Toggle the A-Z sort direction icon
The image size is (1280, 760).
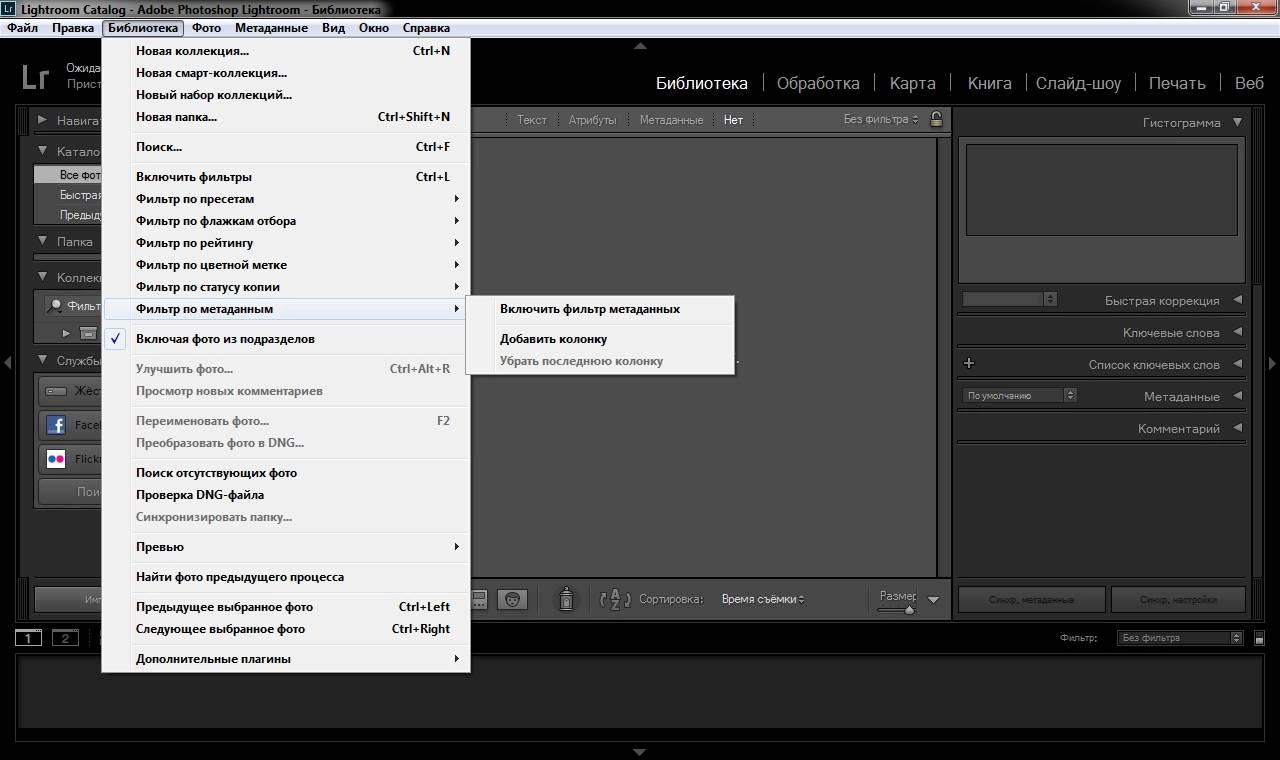click(x=615, y=599)
